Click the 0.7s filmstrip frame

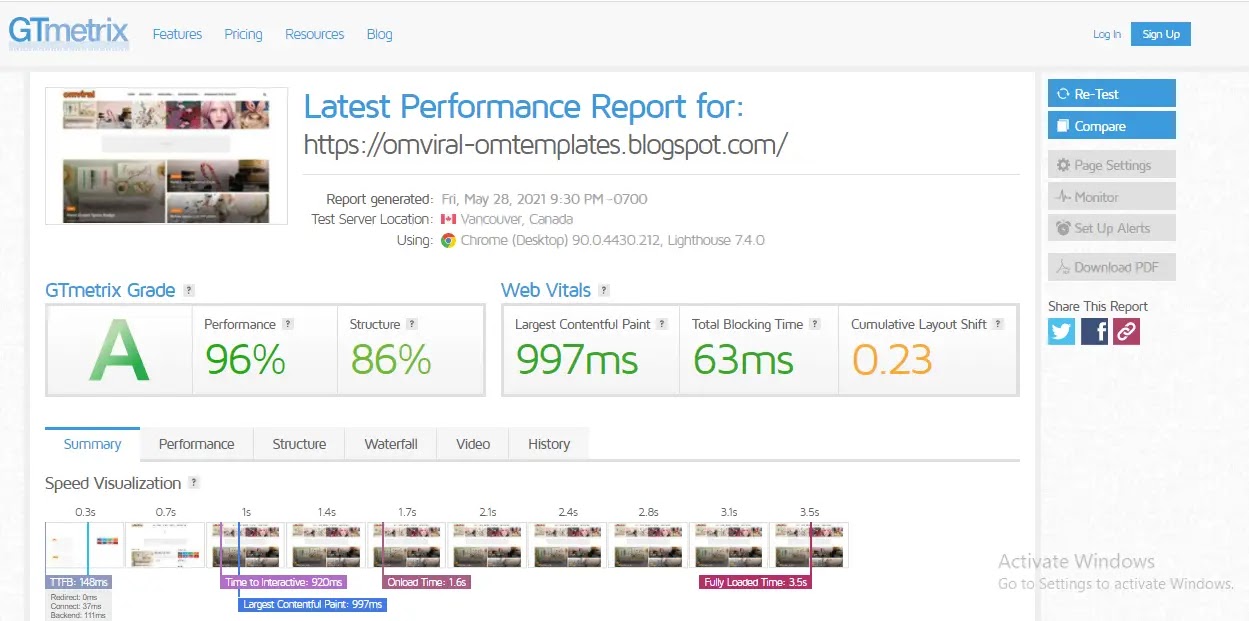(166, 545)
